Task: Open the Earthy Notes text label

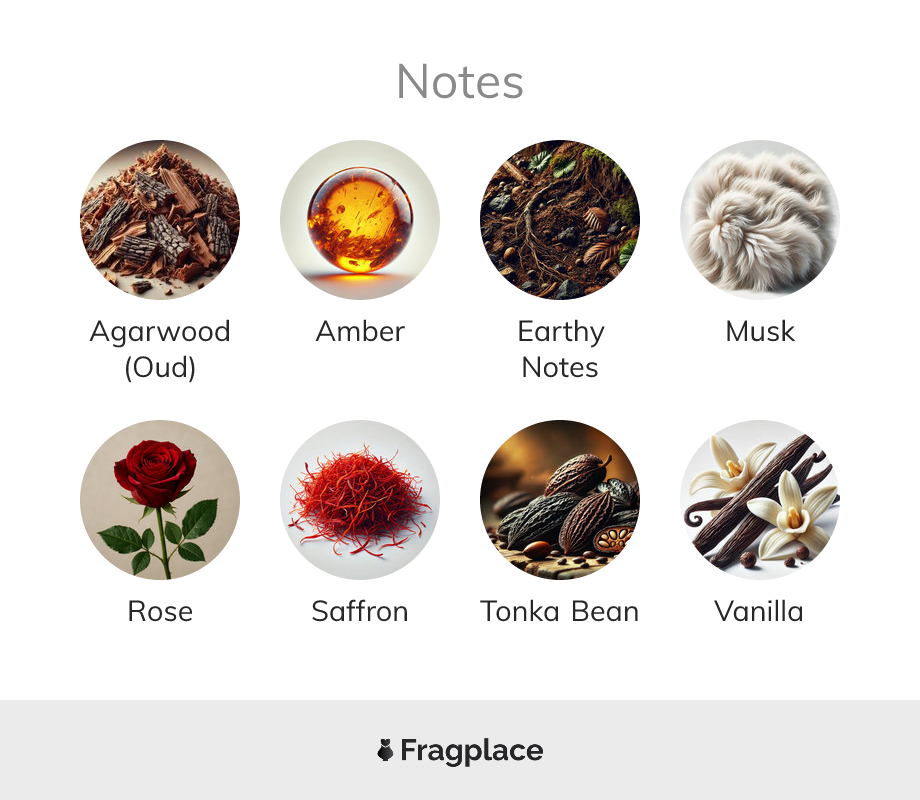Action: [560, 350]
